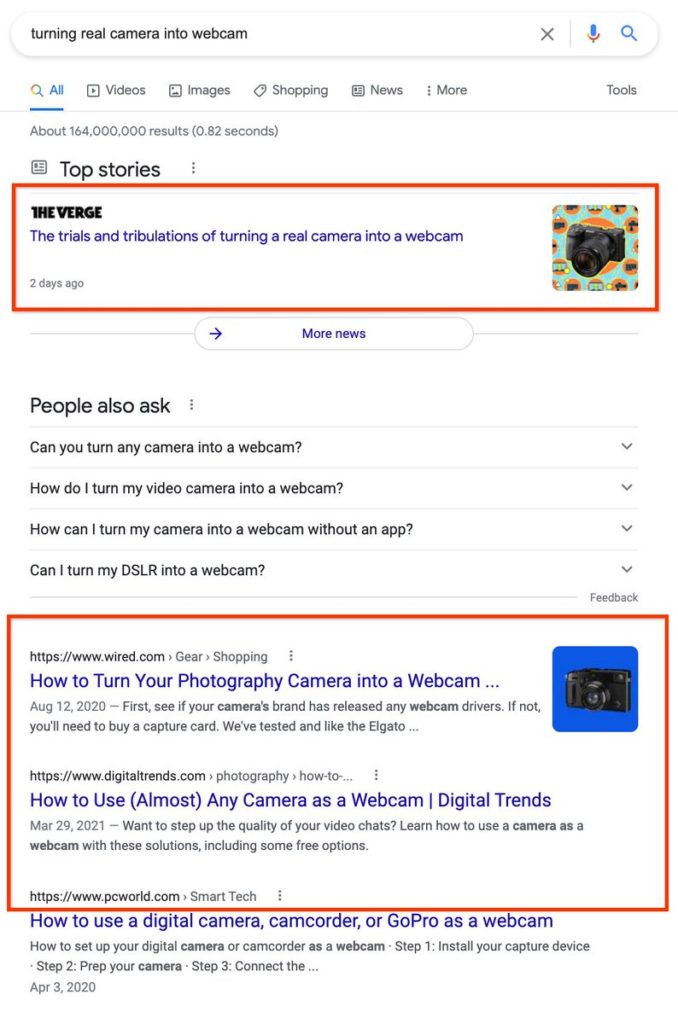Open three-dot menu beside the pcworld.com result
This screenshot has height=1024, width=678.
280,895
